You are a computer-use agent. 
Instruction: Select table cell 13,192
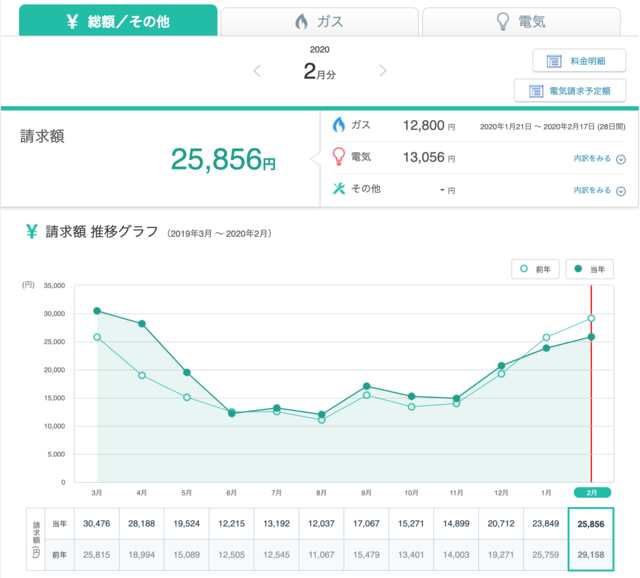[x=276, y=524]
